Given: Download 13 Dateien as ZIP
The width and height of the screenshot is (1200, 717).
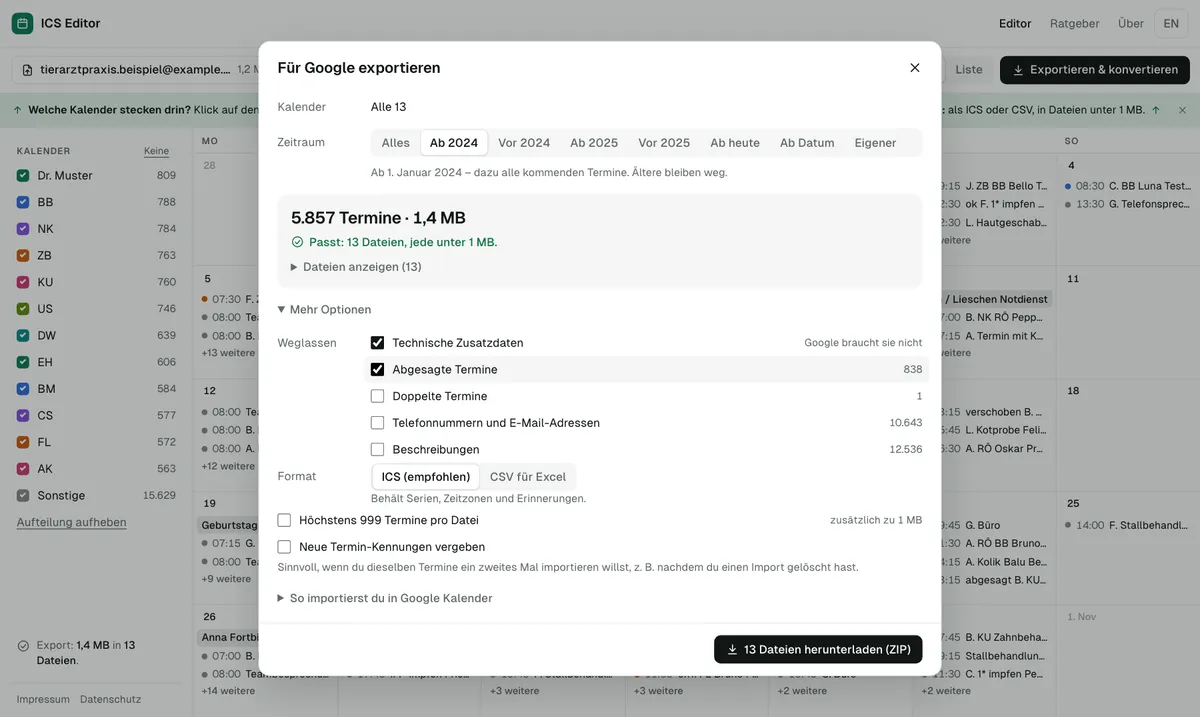Looking at the screenshot, I should point(818,649).
